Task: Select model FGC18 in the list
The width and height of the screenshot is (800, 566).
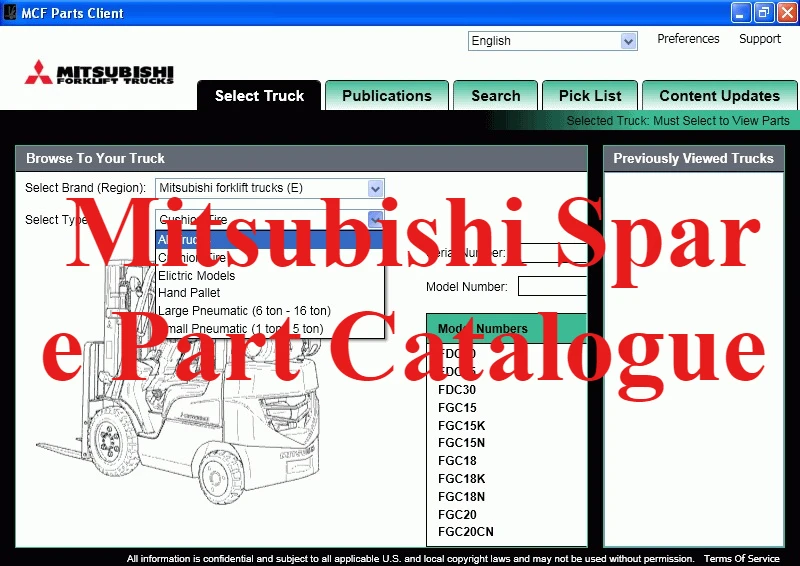Action: (457, 461)
